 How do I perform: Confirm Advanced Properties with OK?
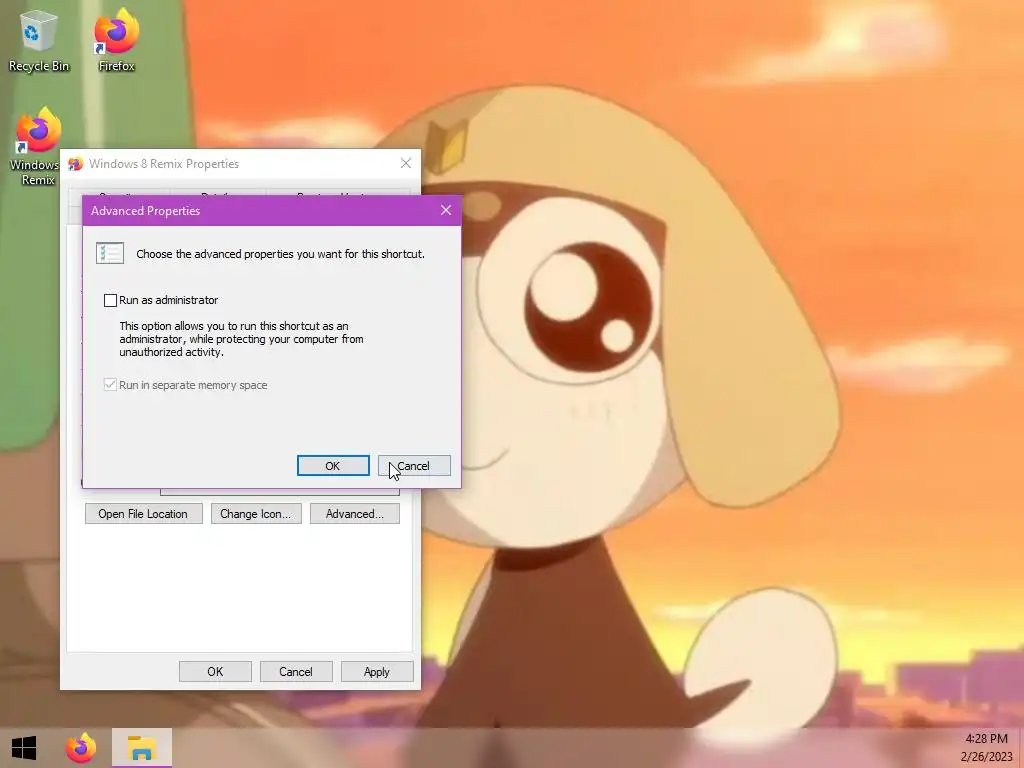tap(333, 466)
